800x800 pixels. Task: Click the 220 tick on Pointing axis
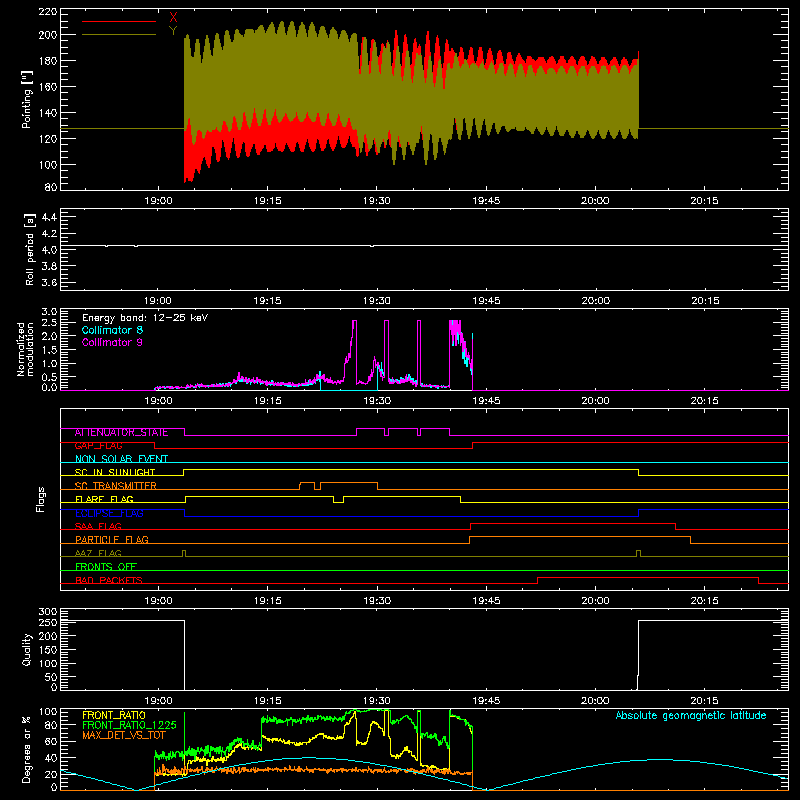tap(47, 12)
